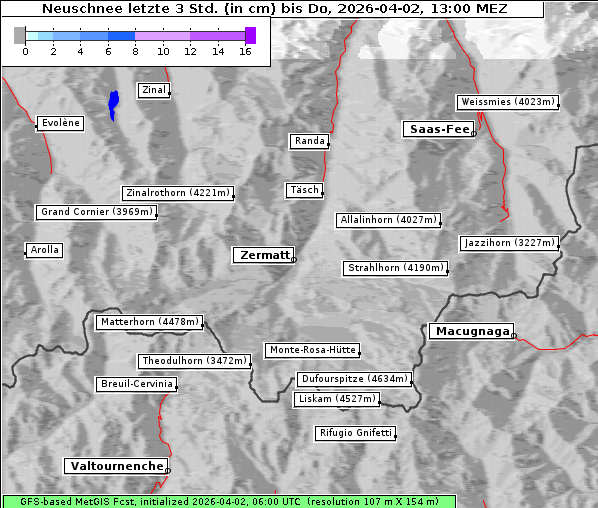This screenshot has height=508, width=598.
Task: Click the Allalinhorn (4027m) label
Action: (388, 220)
